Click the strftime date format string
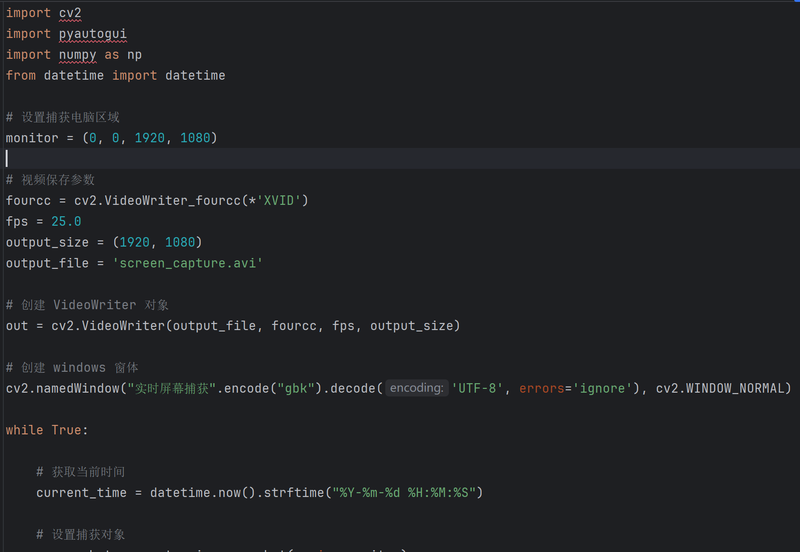The height and width of the screenshot is (552, 800). pos(407,492)
